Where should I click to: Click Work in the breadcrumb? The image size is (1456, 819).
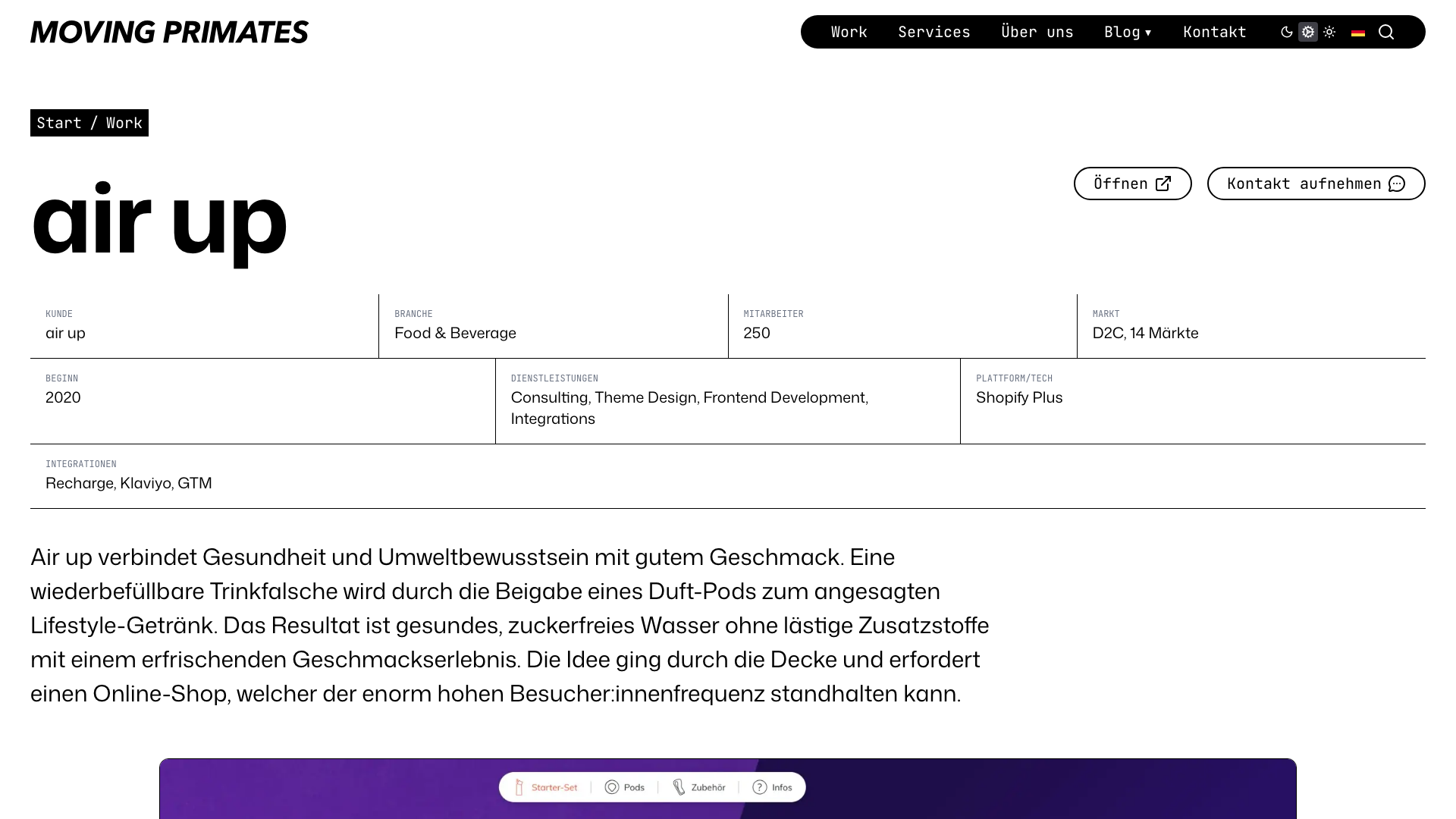[x=124, y=123]
